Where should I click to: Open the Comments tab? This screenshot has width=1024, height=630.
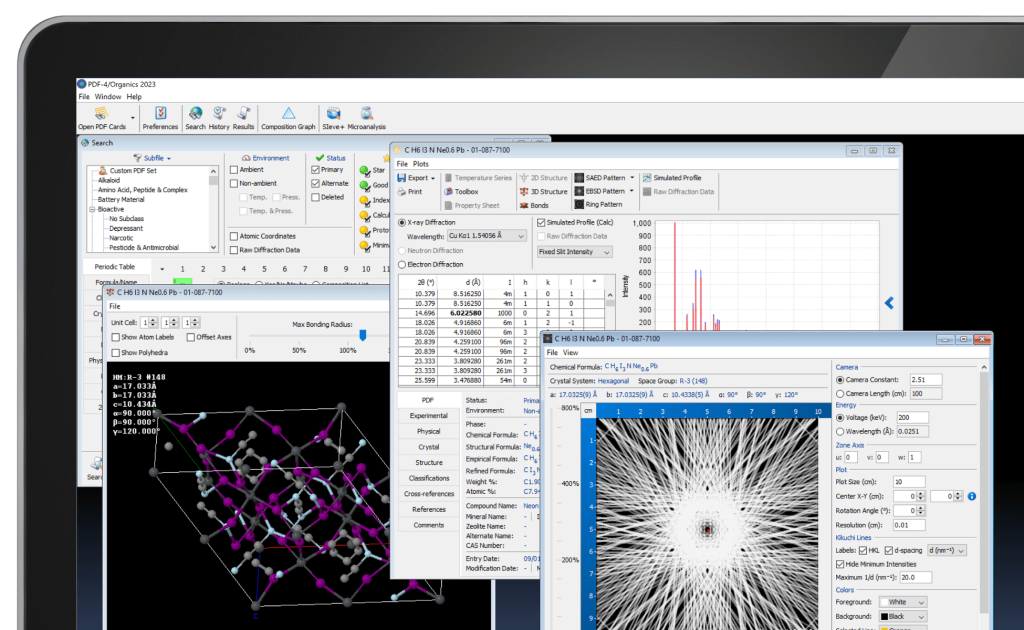[428, 526]
